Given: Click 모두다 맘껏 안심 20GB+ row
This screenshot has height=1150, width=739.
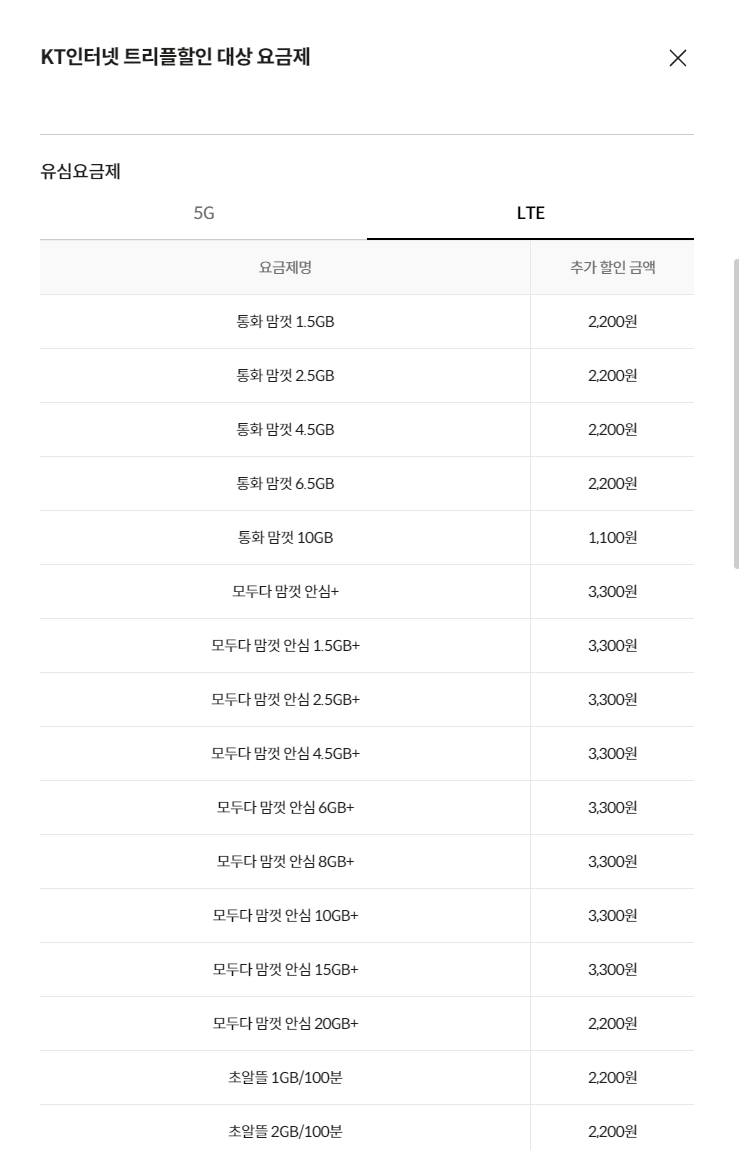Looking at the screenshot, I should (x=367, y=1024).
